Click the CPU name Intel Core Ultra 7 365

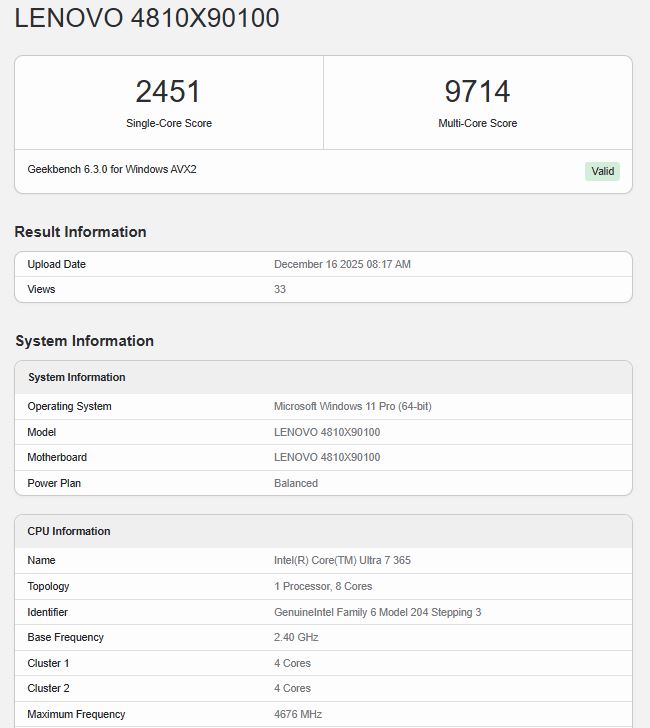[342, 561]
